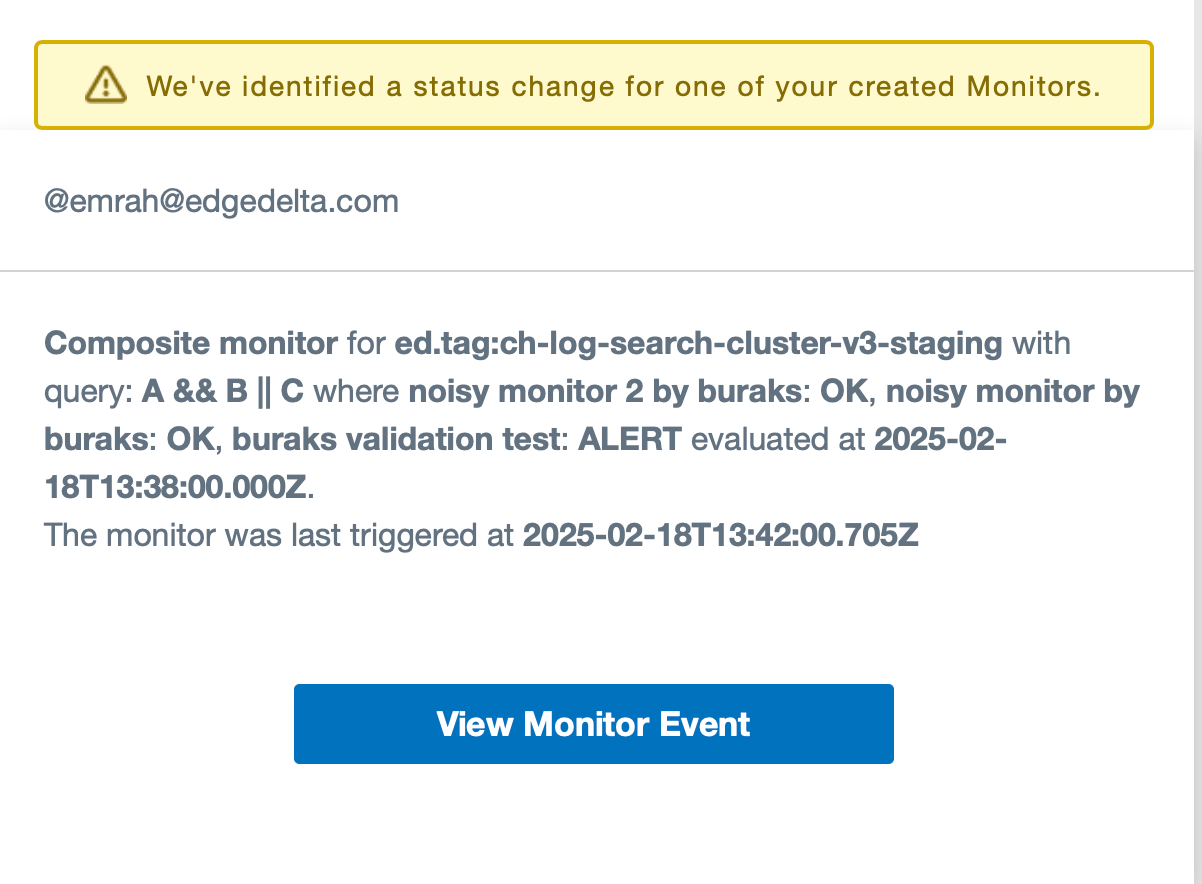
Task: Click the bold "Composite monitor" heading text
Action: click(191, 344)
